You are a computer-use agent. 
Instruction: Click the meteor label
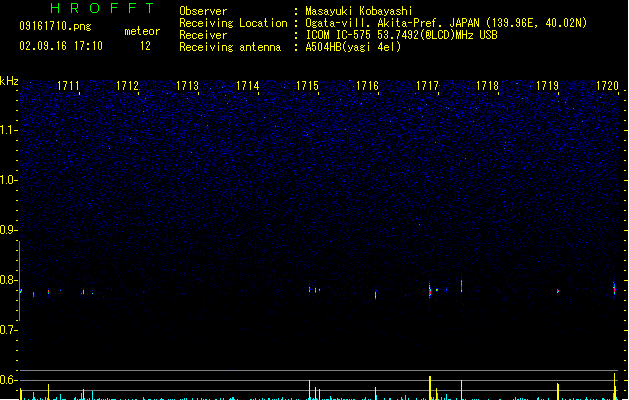(x=142, y=31)
